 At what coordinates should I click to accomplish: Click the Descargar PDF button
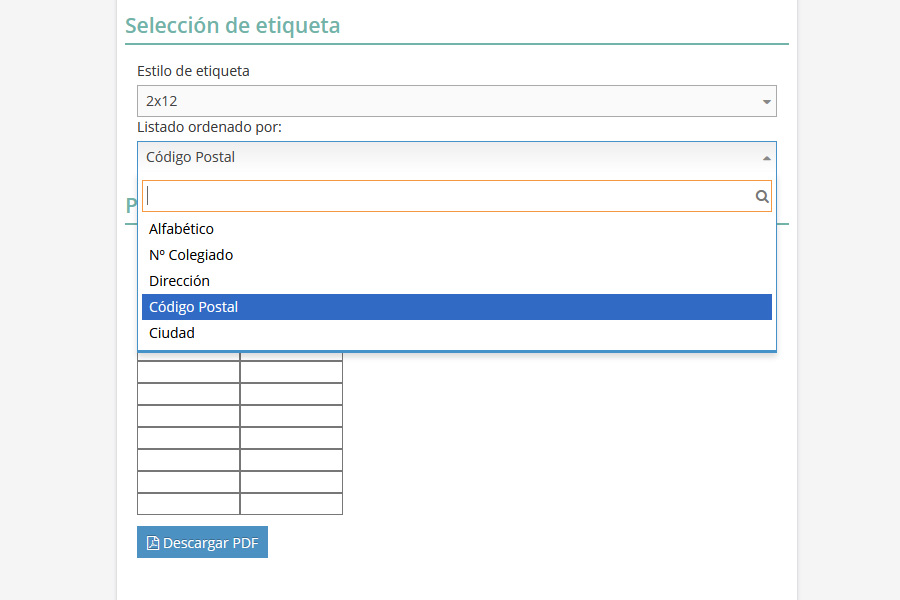tap(202, 542)
